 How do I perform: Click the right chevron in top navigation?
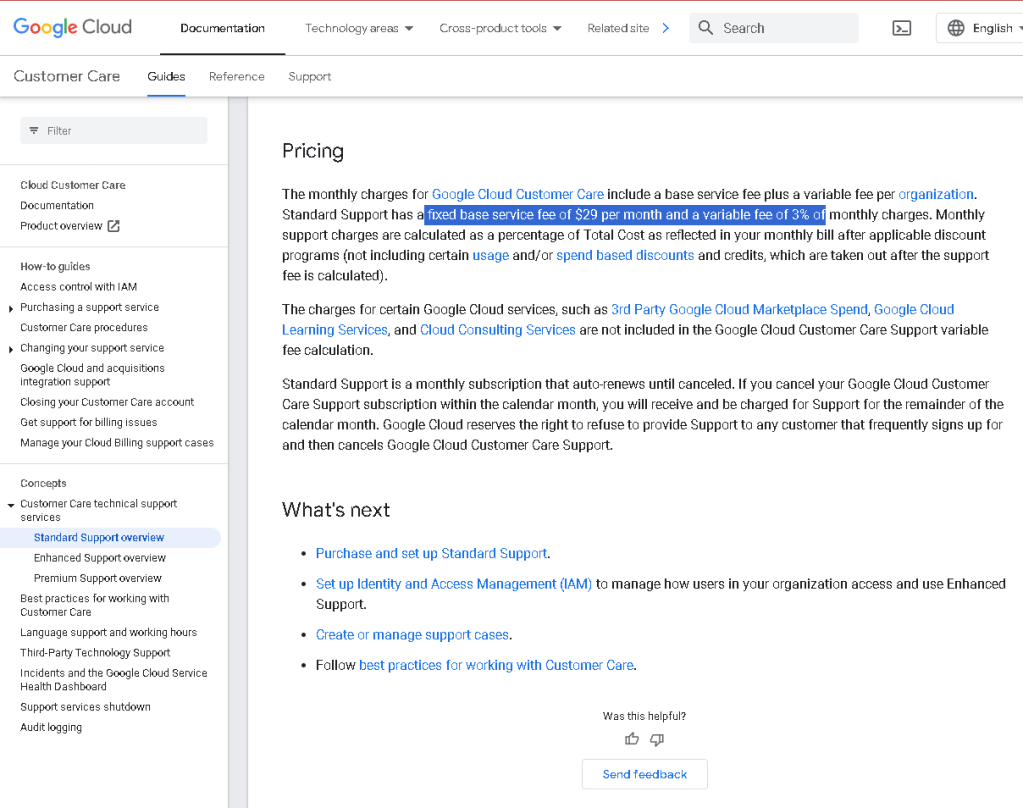665,28
